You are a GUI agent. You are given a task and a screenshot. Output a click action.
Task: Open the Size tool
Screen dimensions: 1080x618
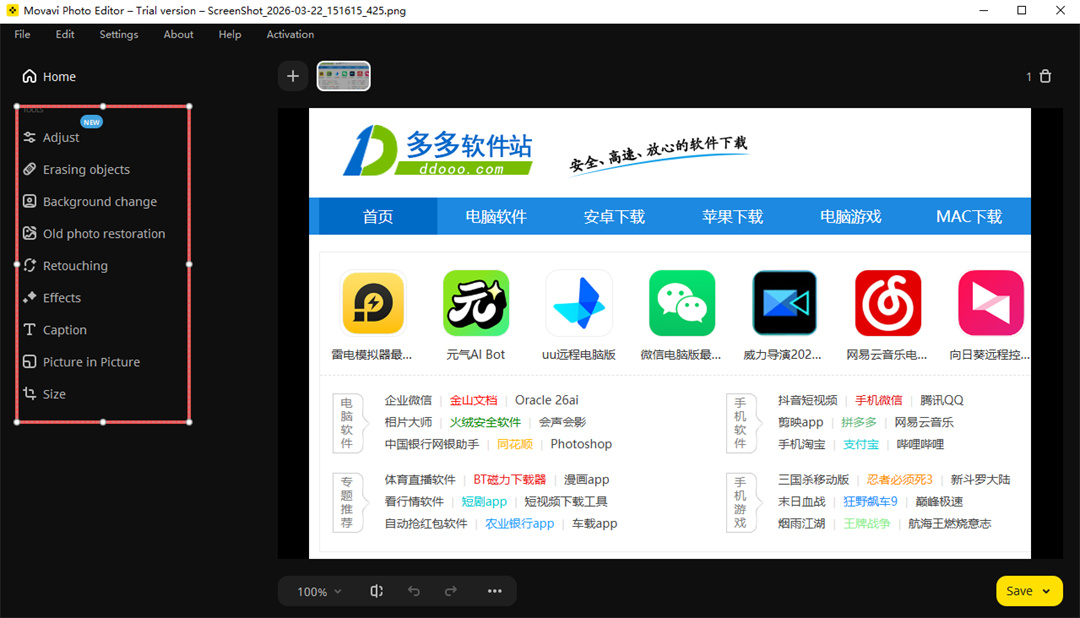(44, 393)
